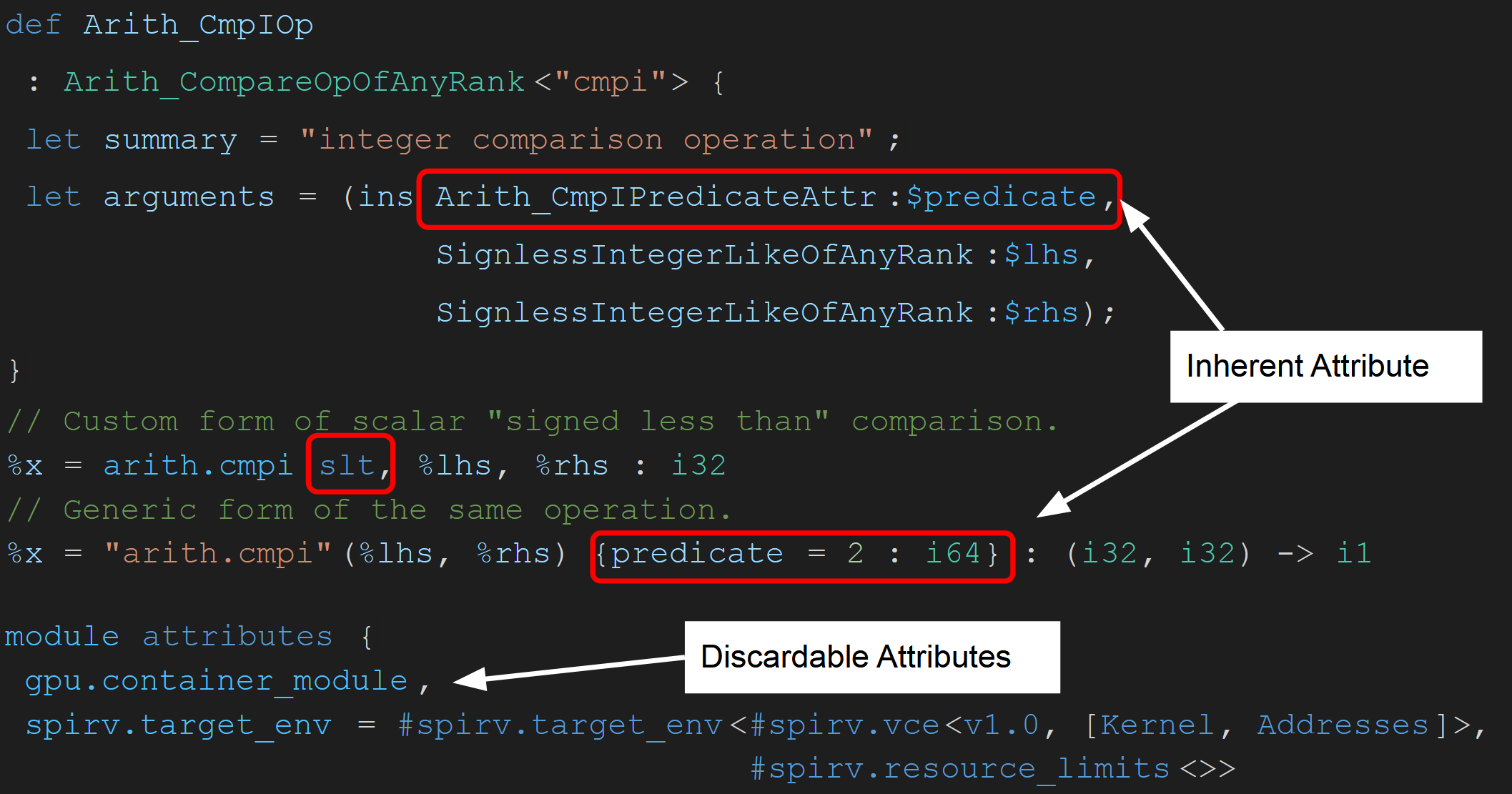The image size is (1512, 794).
Task: Click the arrowhead pointing at gpu.container_module
Action: click(x=470, y=679)
